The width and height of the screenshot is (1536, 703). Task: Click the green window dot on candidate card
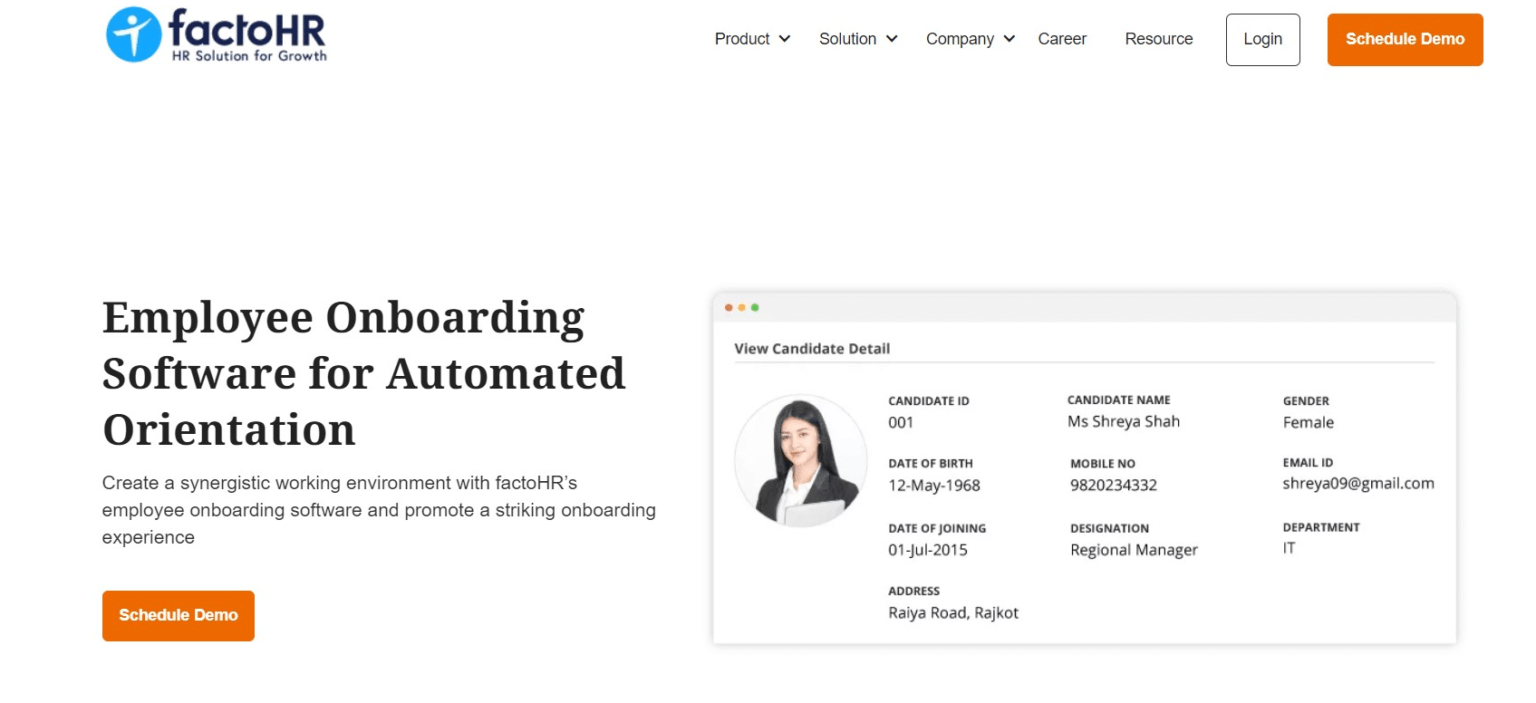[754, 308]
